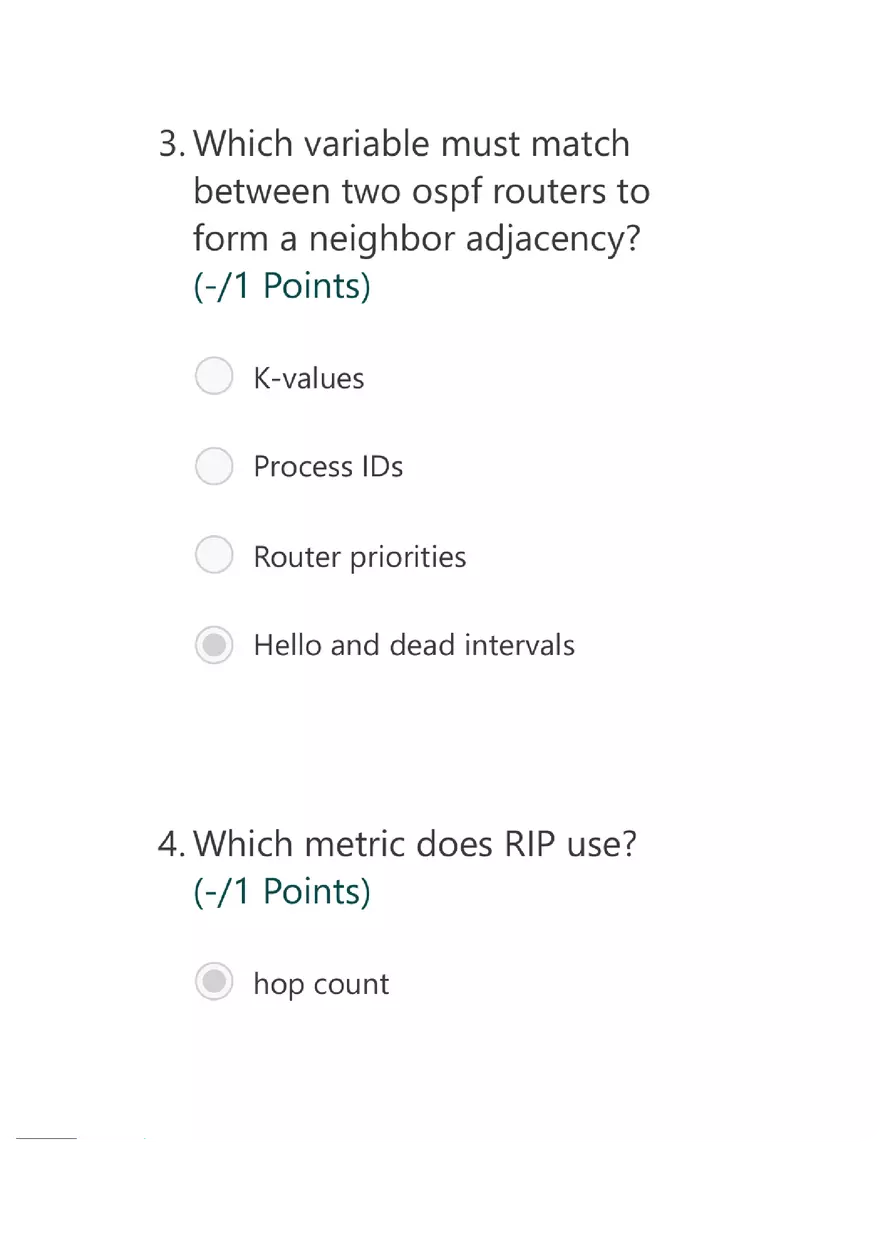Click the words 'between two ospf routers to'
Image resolution: width=880 pixels, height=1247 pixels.
tap(422, 192)
